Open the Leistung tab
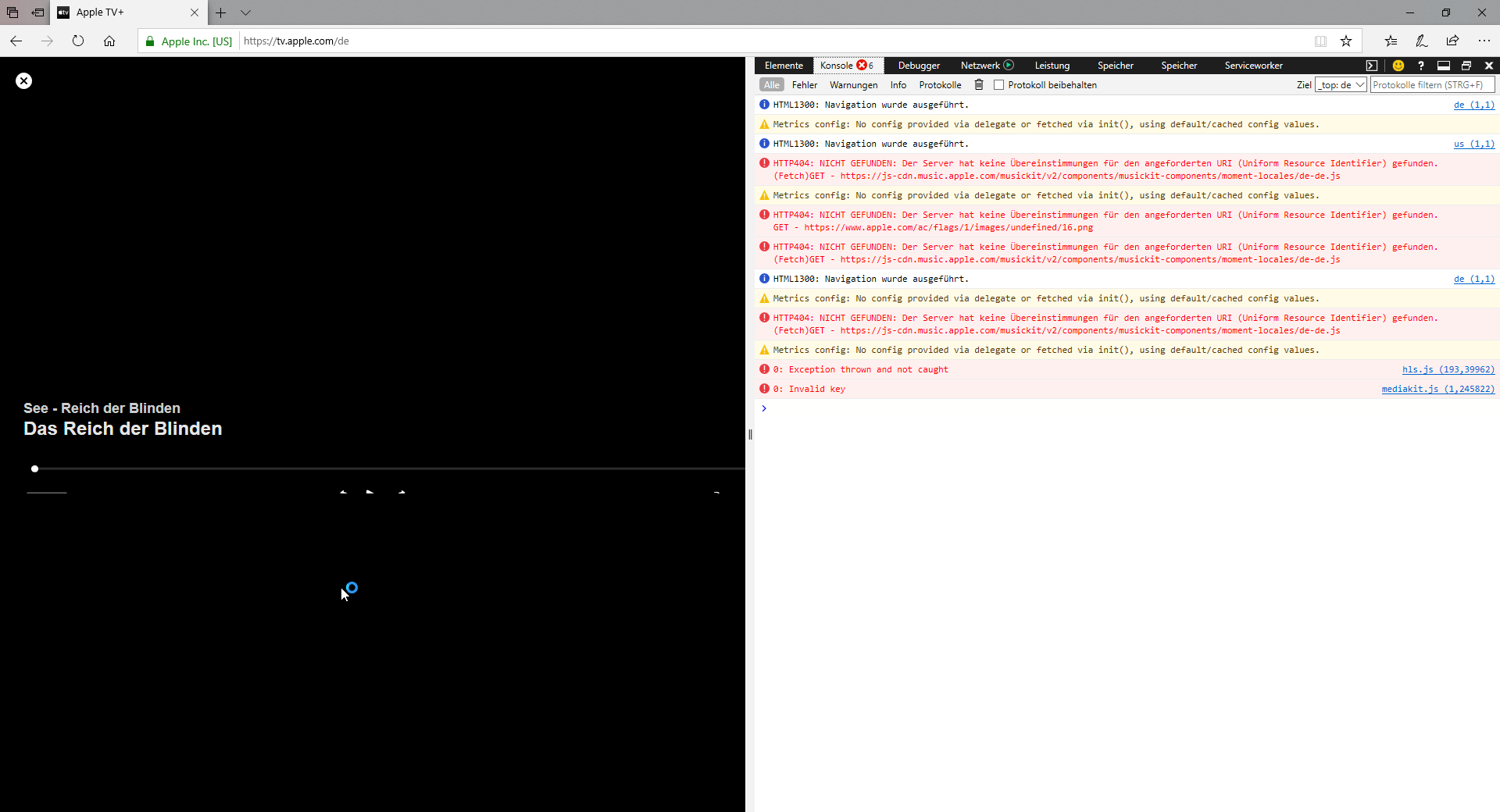This screenshot has width=1500, height=812. coord(1052,66)
